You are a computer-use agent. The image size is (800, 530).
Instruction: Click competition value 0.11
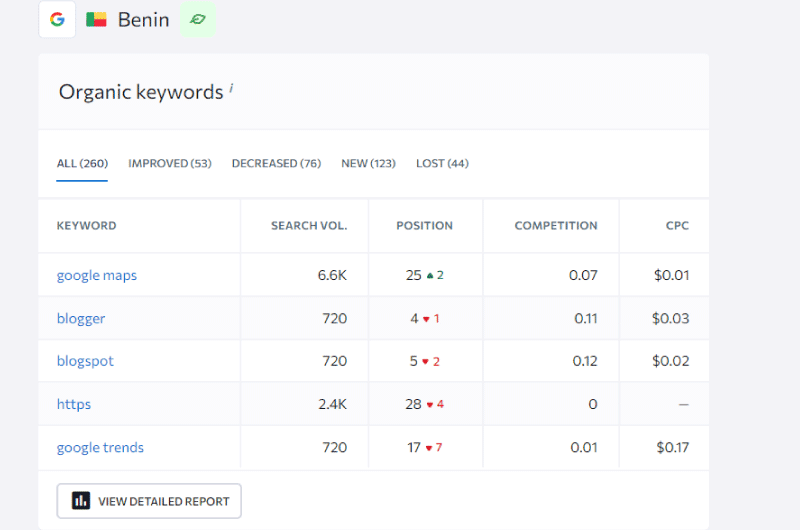tap(586, 319)
